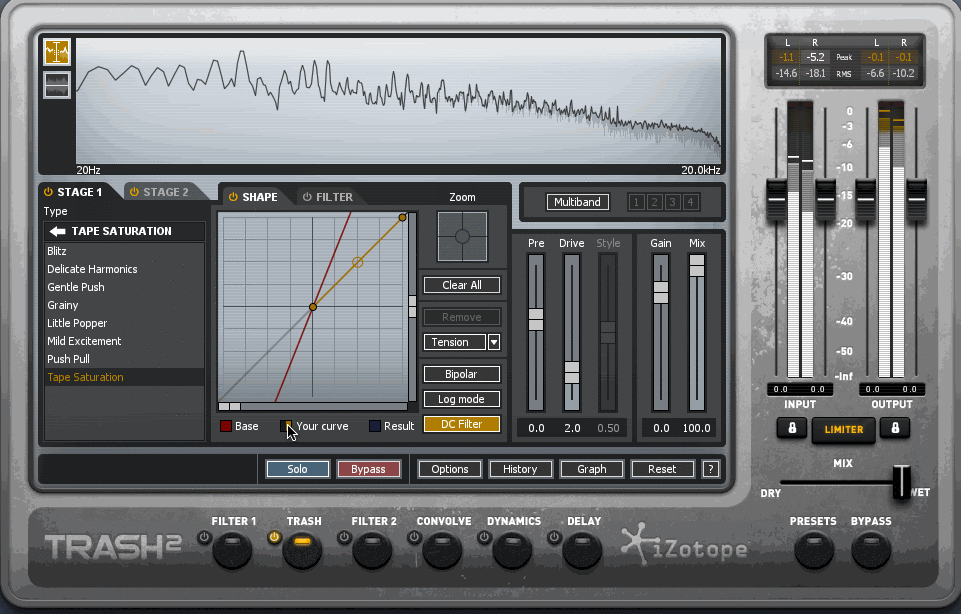Click the back arrow beside TAPE SATURATION

58,231
